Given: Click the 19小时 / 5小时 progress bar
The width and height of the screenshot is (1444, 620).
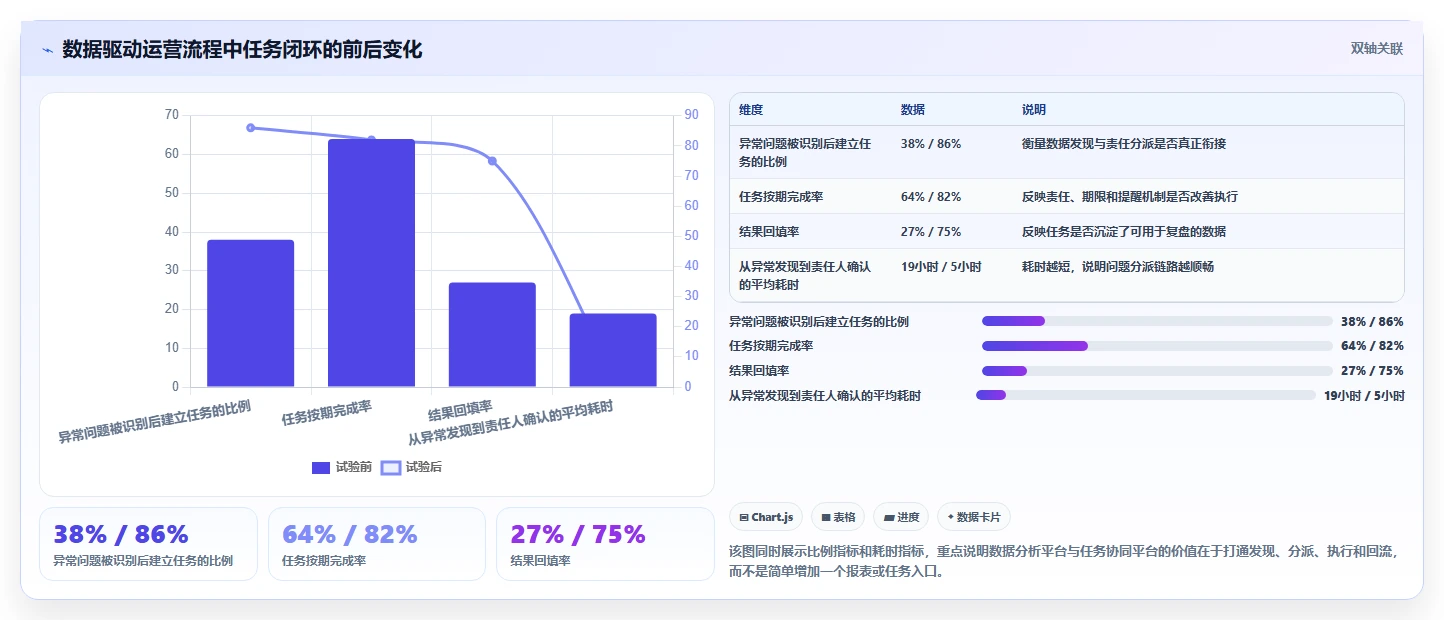Looking at the screenshot, I should tap(1146, 395).
